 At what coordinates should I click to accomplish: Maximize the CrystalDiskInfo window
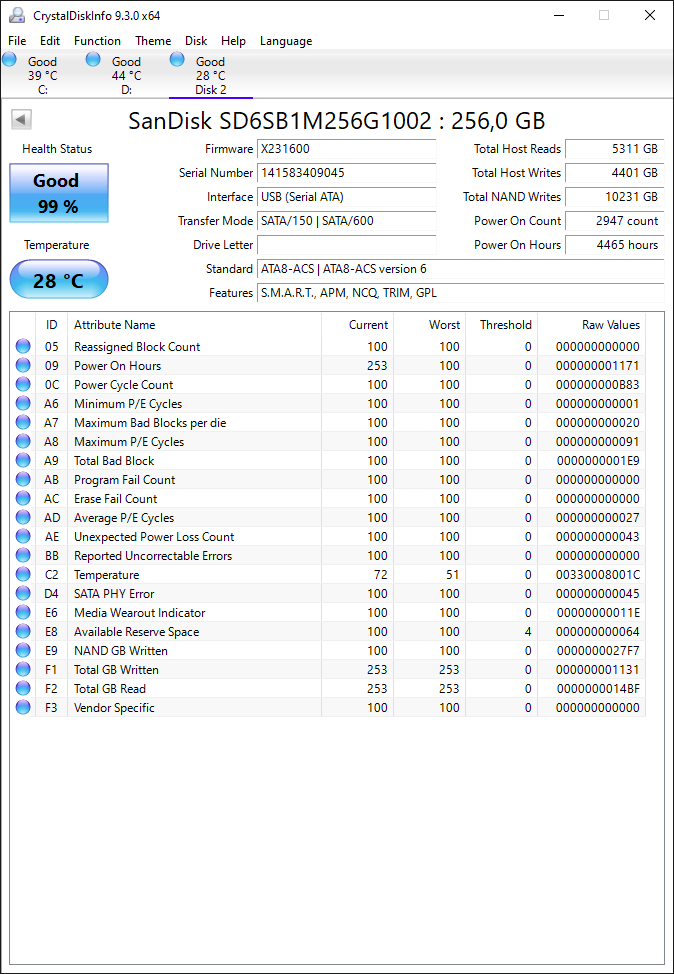(x=604, y=16)
